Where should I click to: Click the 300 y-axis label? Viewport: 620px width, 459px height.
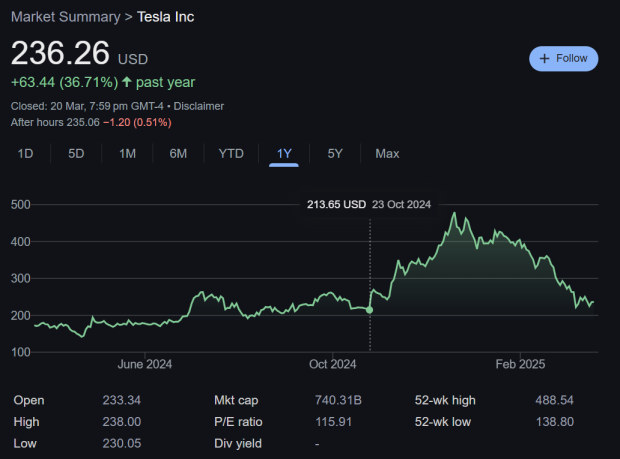pos(21,278)
